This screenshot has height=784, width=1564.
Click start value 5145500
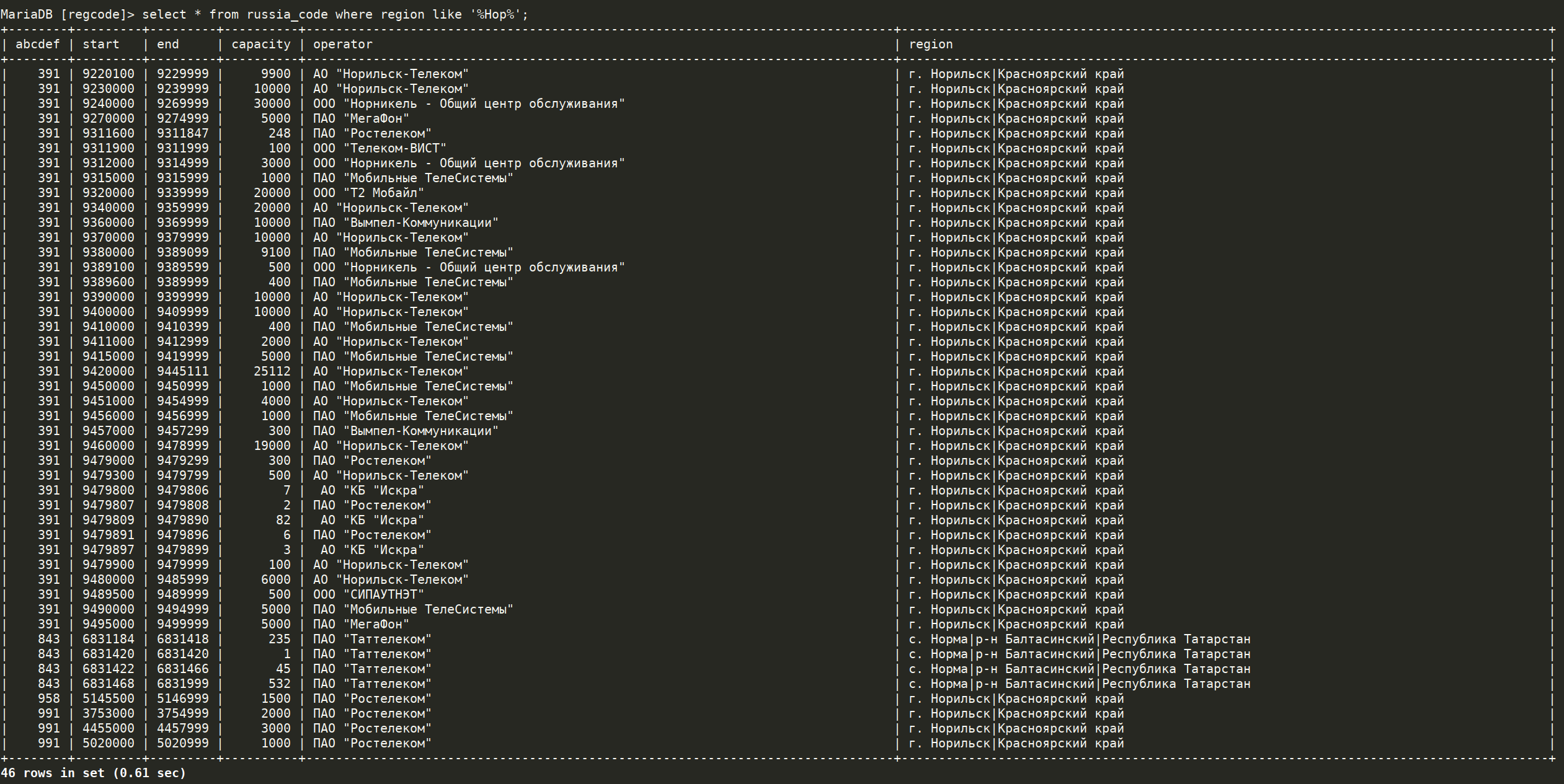click(x=109, y=698)
